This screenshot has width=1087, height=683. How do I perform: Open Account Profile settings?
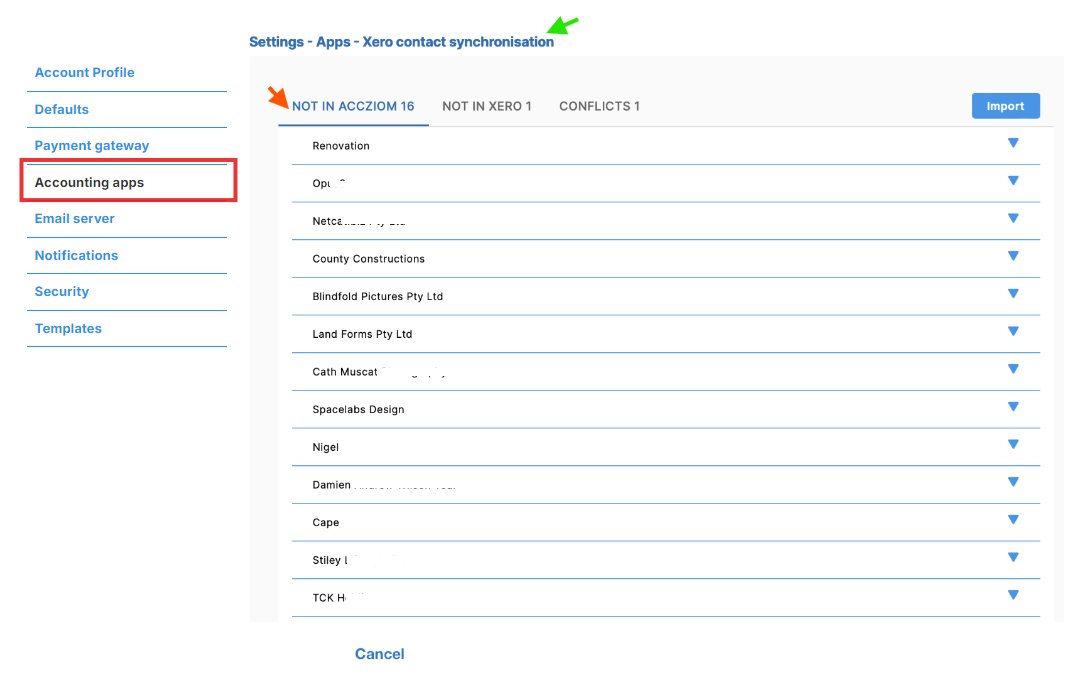pyautogui.click(x=85, y=72)
